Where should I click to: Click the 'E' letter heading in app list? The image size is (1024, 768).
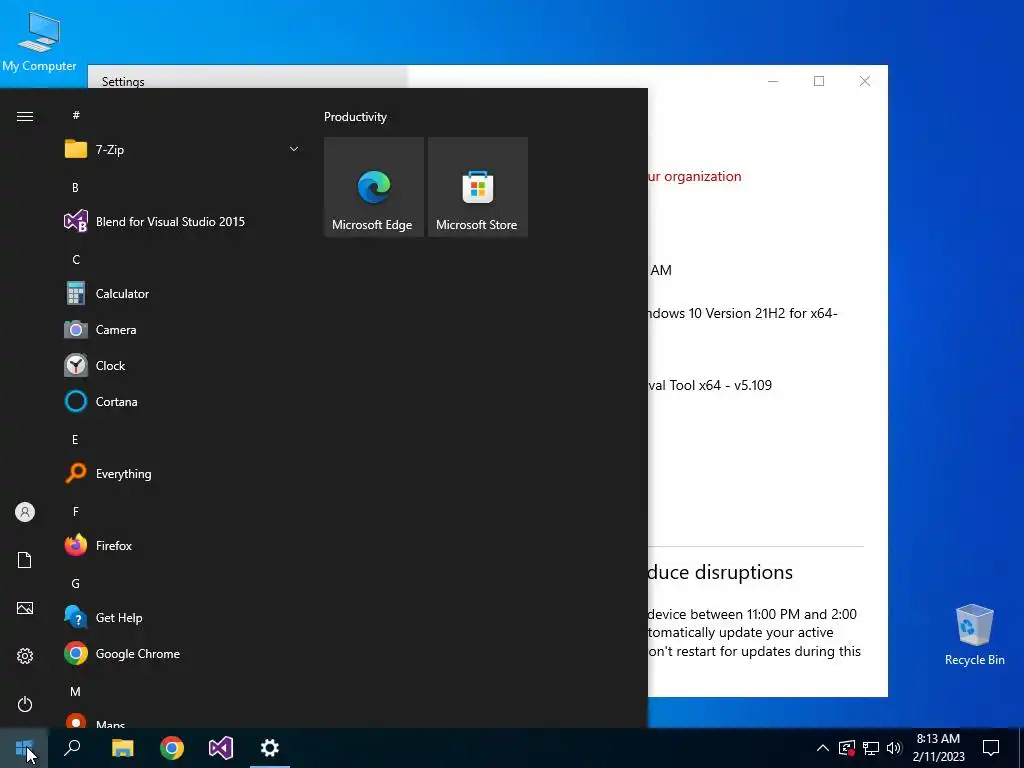coord(75,440)
